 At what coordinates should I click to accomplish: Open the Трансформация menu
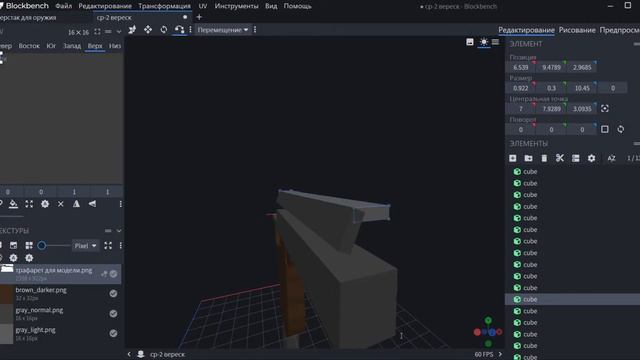click(164, 6)
